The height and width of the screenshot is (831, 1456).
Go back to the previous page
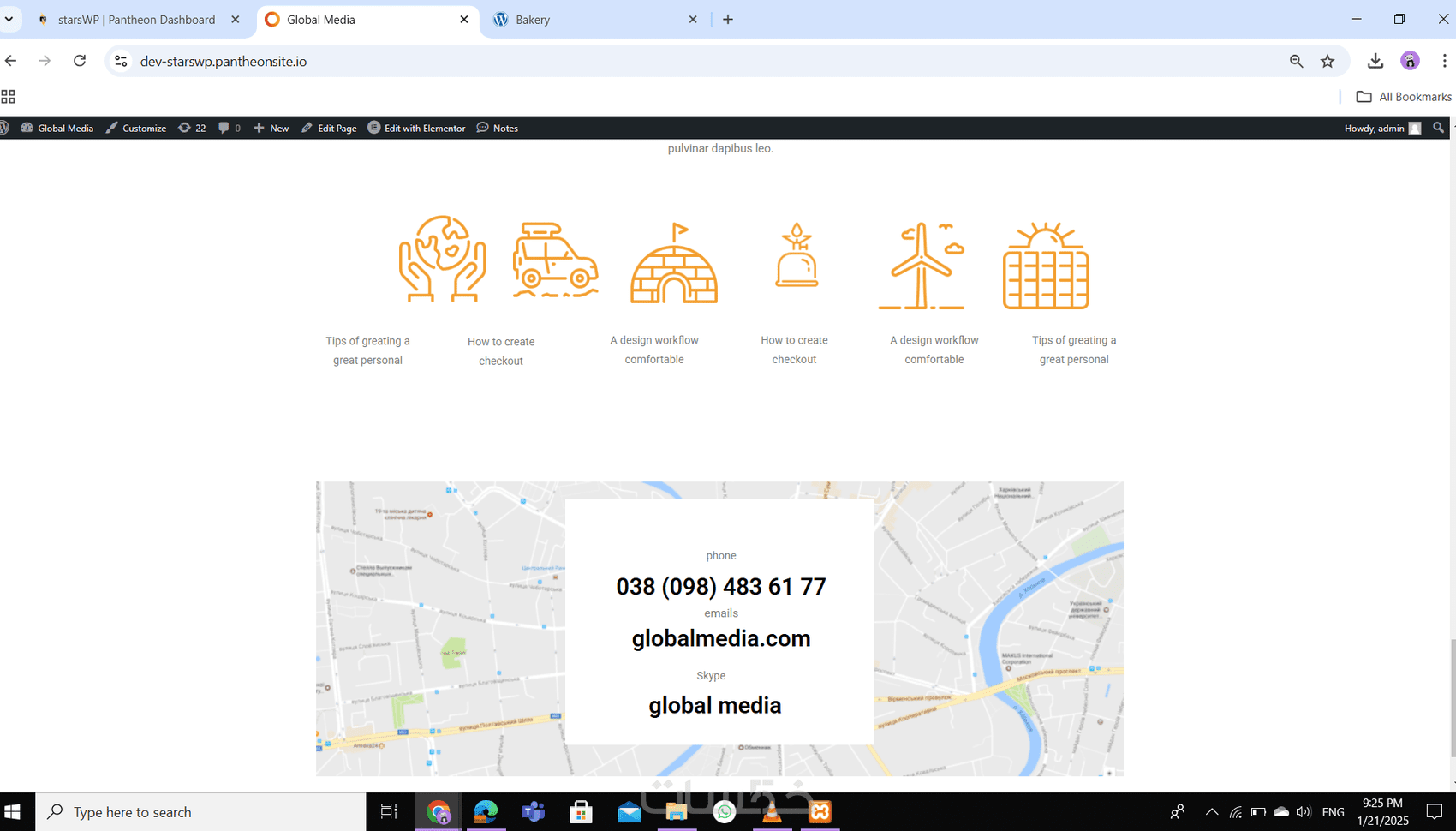coord(10,61)
